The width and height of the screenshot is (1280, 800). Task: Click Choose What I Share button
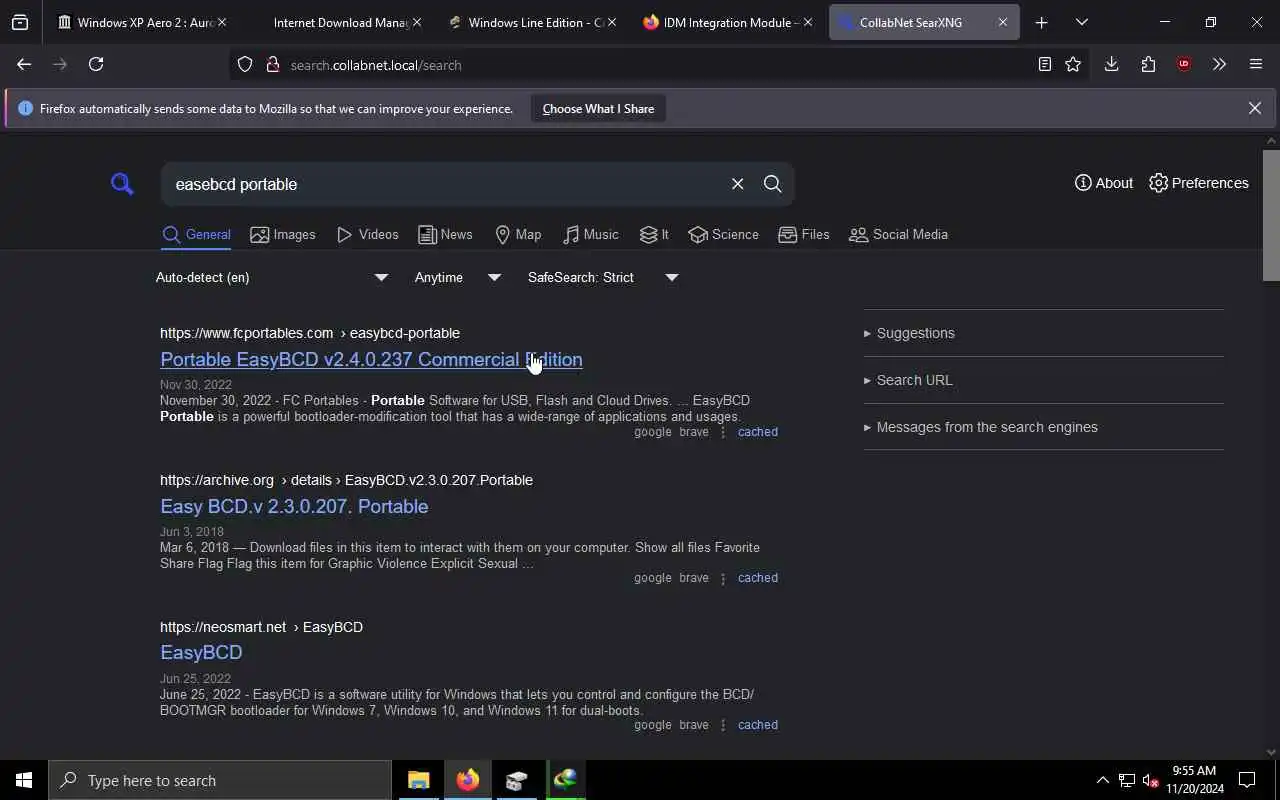(598, 108)
